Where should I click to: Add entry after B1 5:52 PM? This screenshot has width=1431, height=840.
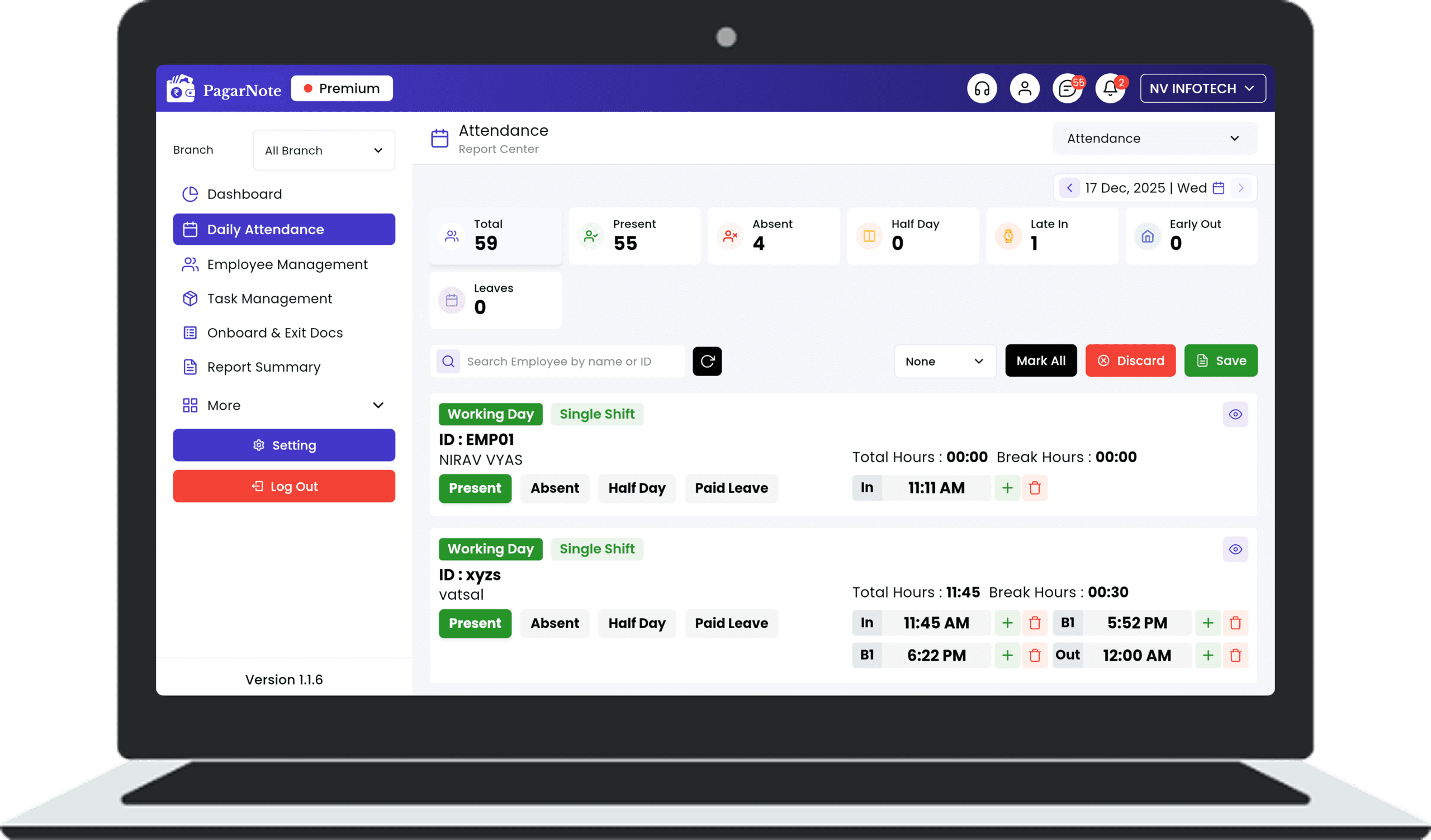[1208, 623]
